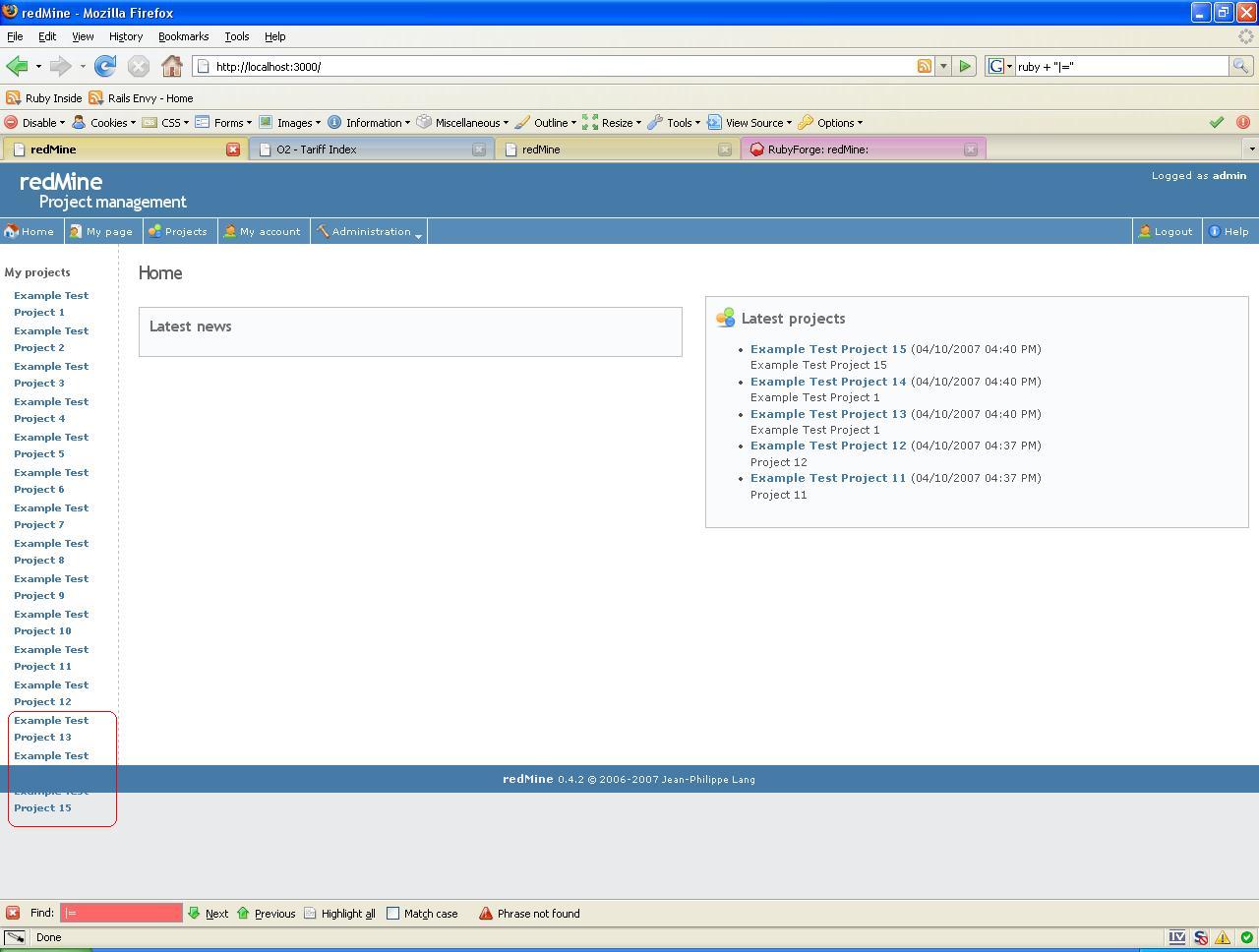Click the IE View status bar icon

(x=1176, y=937)
